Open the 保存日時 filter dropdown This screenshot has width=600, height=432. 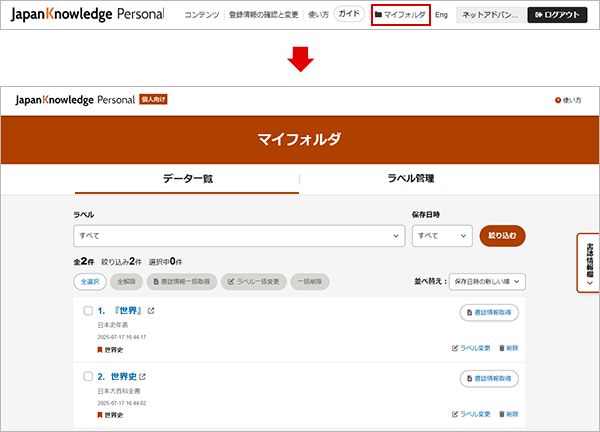click(x=442, y=236)
